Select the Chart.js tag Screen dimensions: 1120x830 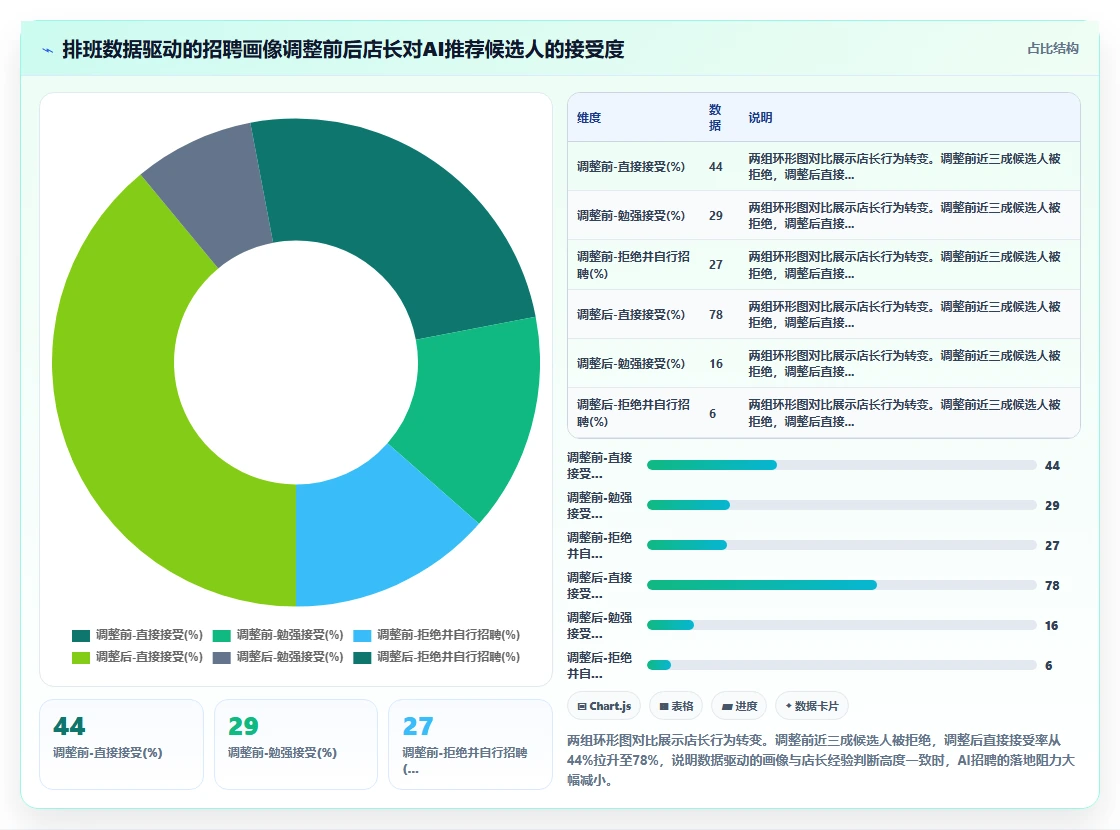click(x=604, y=706)
